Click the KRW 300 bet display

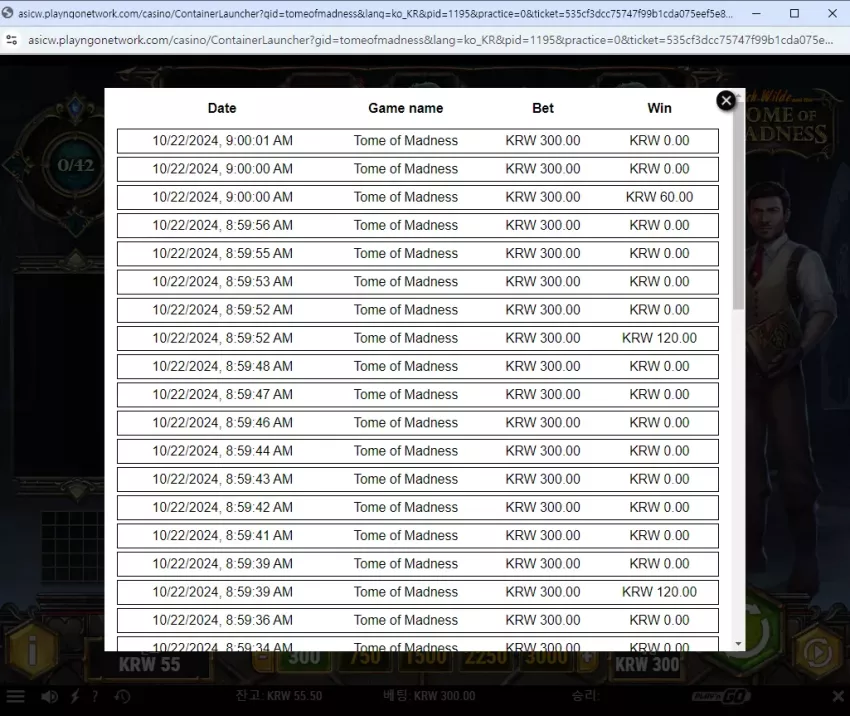647,664
